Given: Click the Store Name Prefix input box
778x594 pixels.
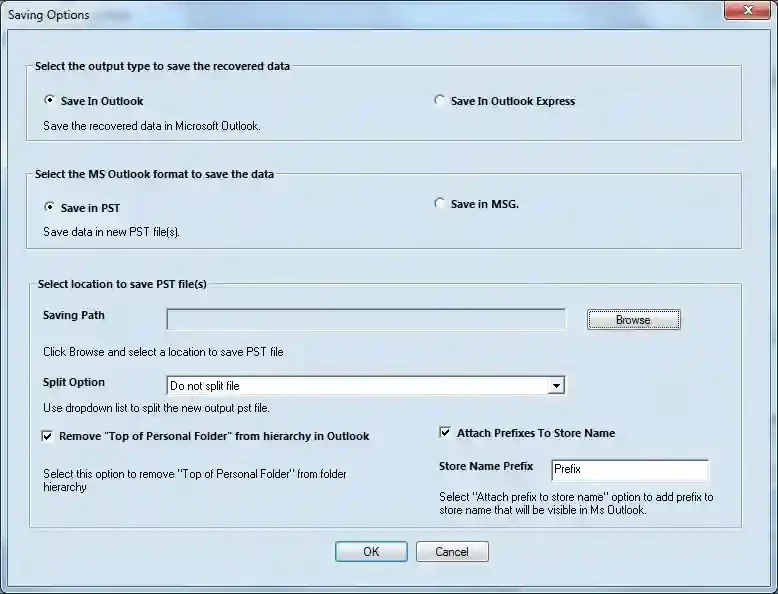Looking at the screenshot, I should tap(628, 469).
